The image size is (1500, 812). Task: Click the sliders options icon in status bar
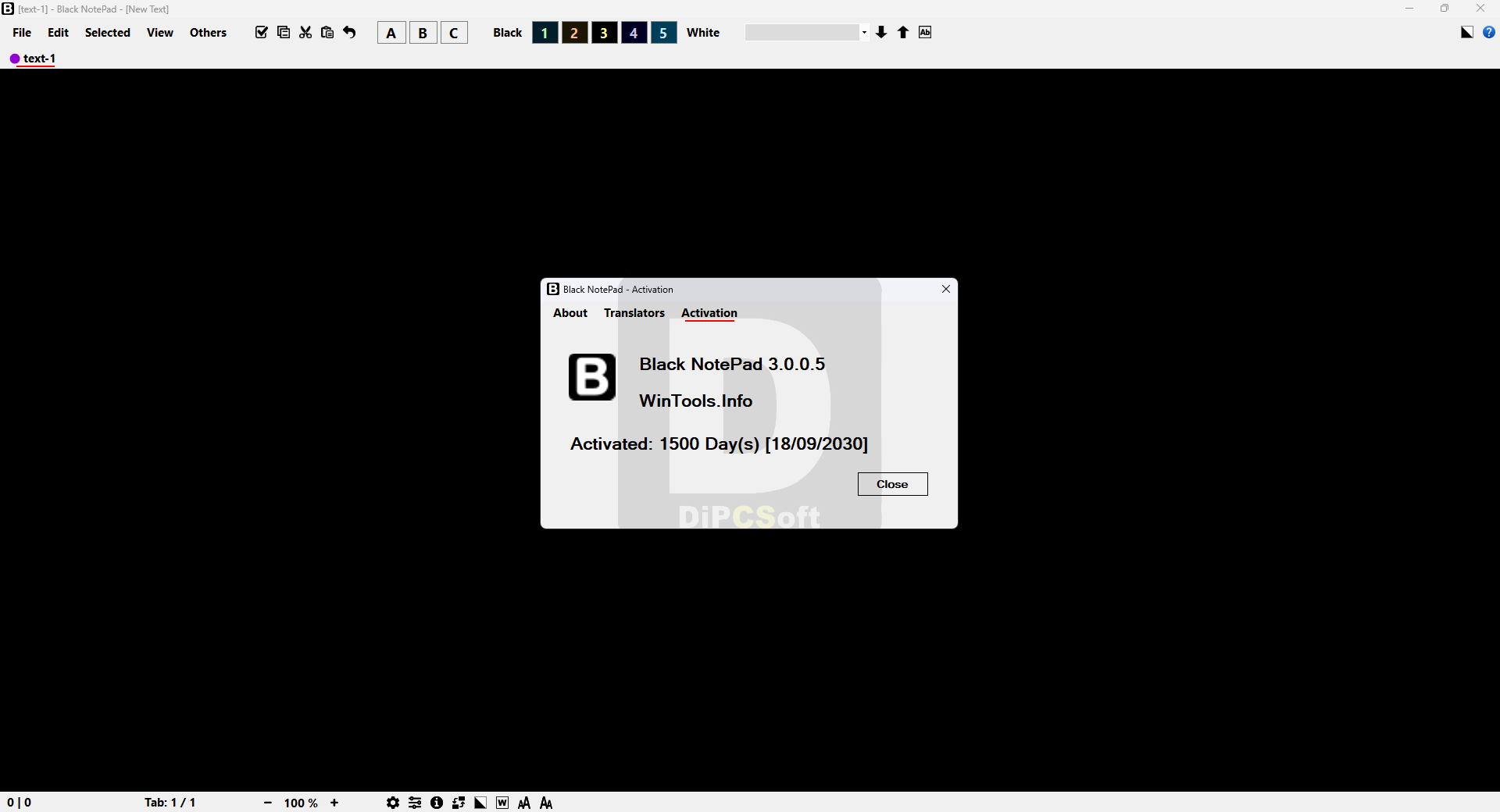point(415,803)
